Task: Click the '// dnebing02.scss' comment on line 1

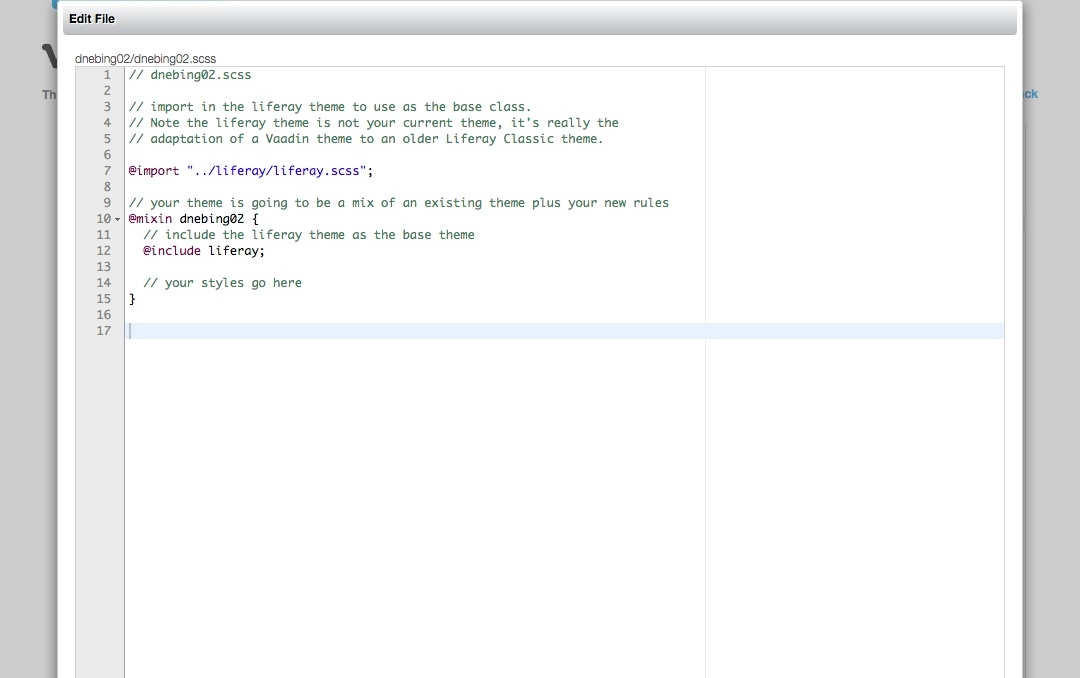Action: coord(190,75)
